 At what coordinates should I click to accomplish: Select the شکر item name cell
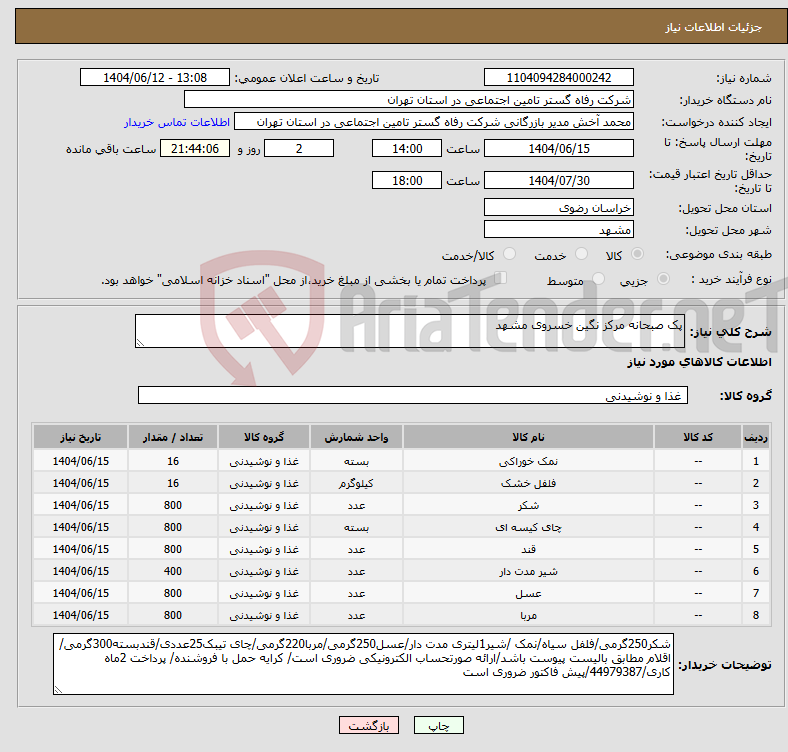(x=528, y=505)
